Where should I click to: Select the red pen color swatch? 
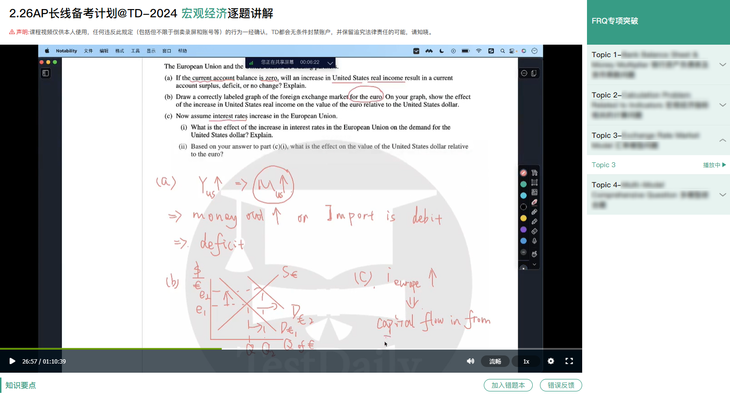[x=523, y=173]
